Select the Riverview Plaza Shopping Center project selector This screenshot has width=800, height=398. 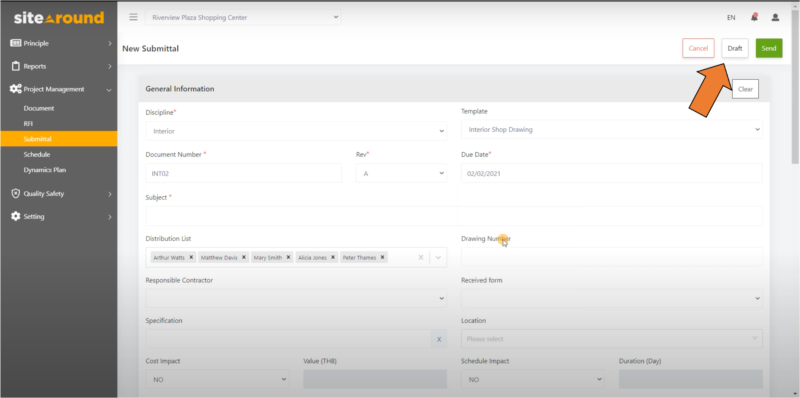(x=243, y=17)
